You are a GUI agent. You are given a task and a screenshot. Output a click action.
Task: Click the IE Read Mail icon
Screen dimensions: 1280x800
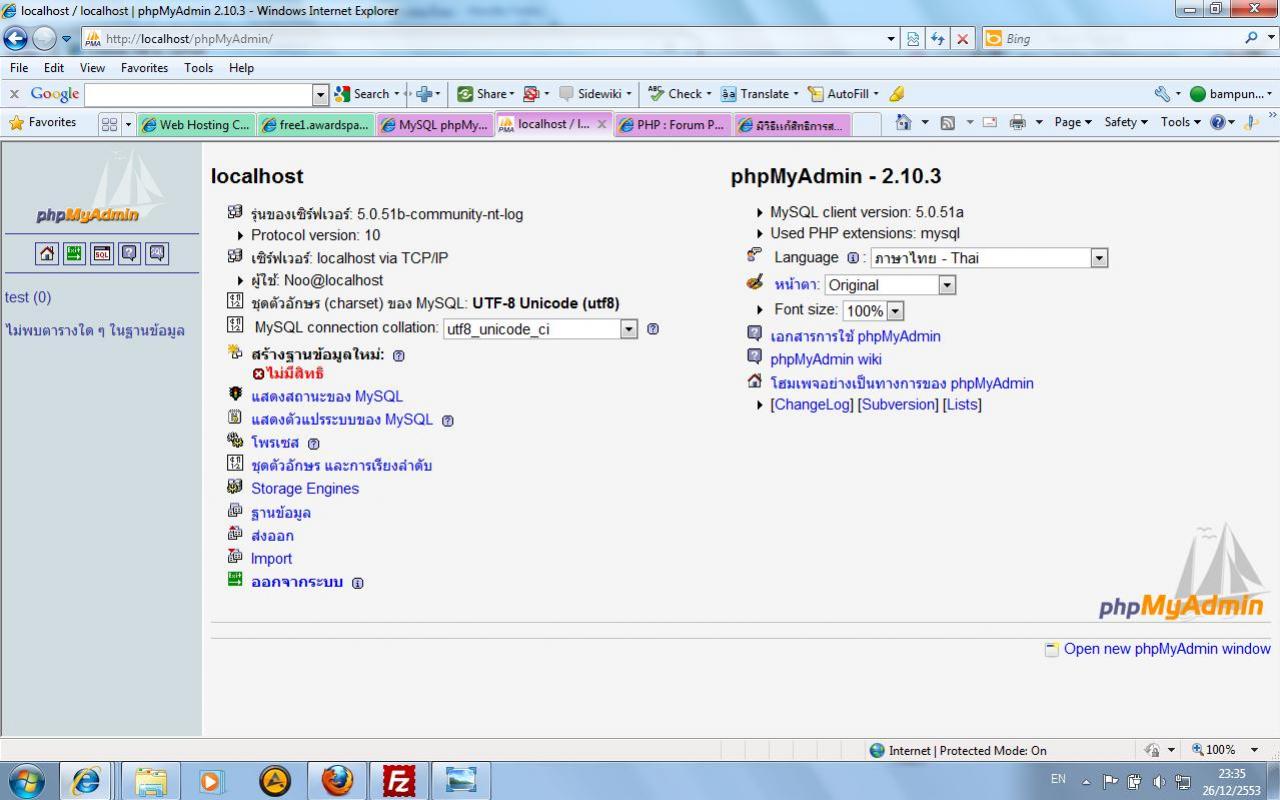[x=990, y=122]
